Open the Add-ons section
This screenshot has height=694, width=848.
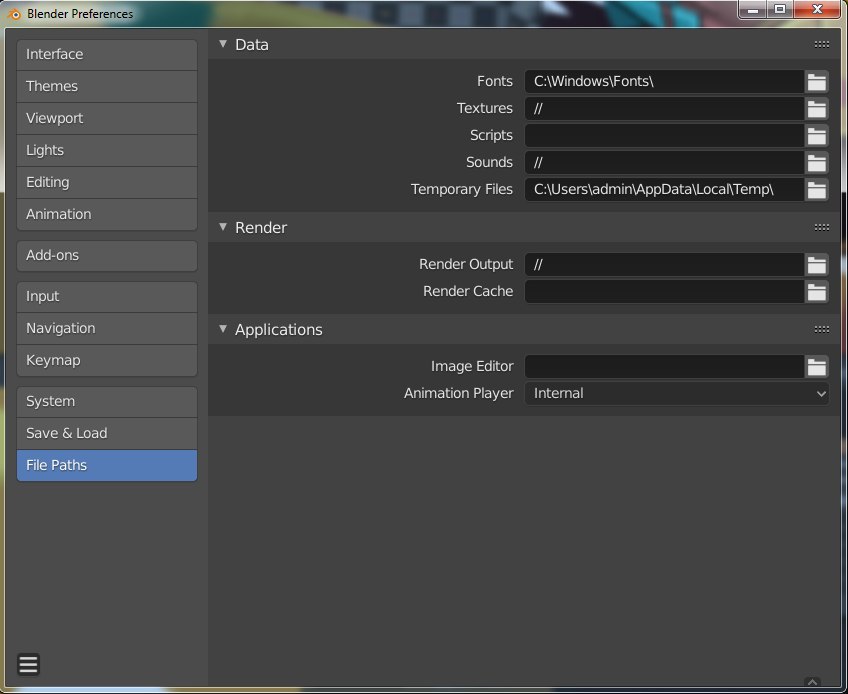coord(107,255)
